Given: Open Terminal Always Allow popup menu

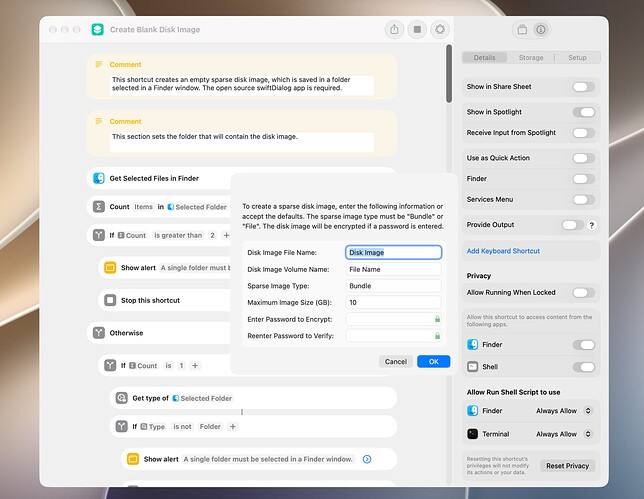Looking at the screenshot, I should tap(564, 434).
